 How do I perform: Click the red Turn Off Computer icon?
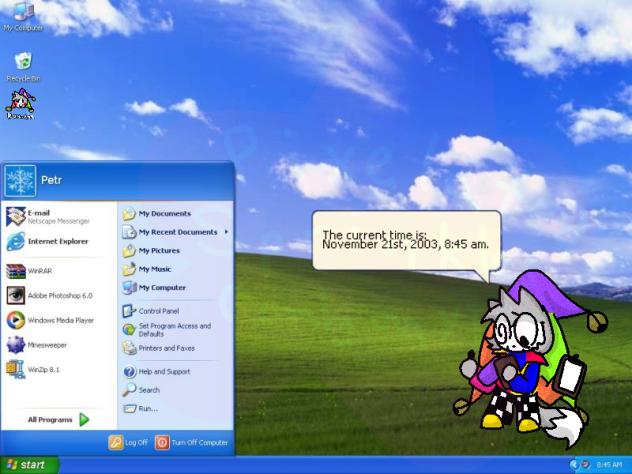(162, 443)
